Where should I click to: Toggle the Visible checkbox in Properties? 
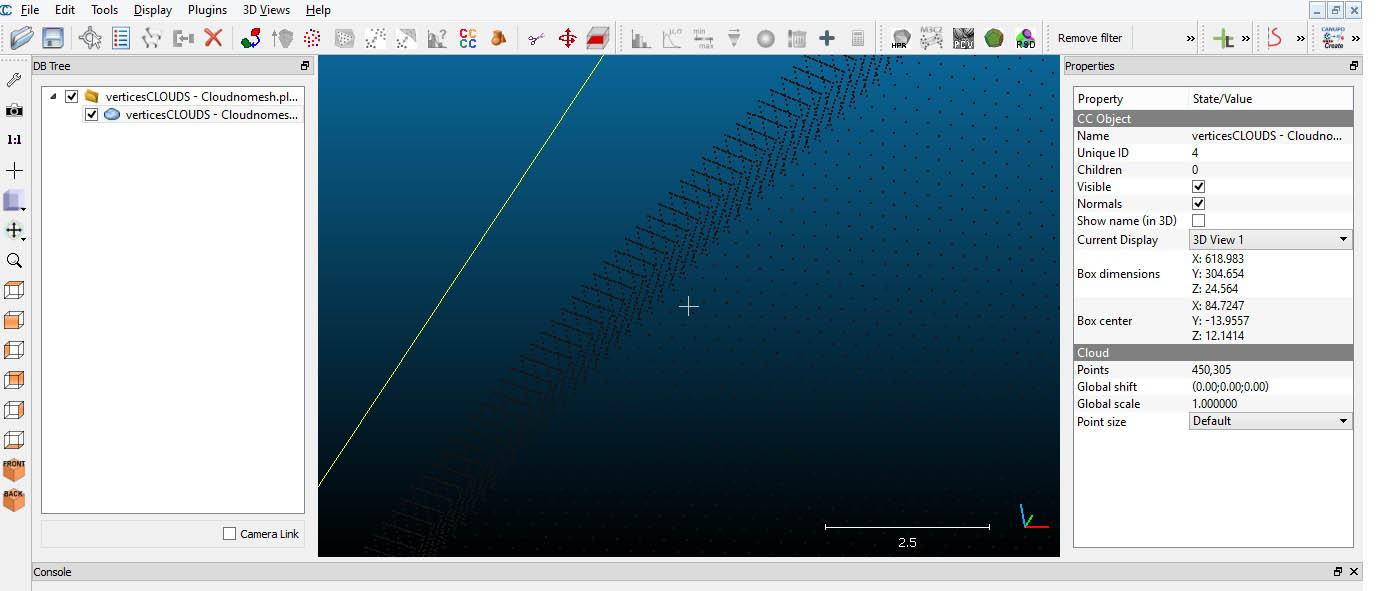point(1198,187)
